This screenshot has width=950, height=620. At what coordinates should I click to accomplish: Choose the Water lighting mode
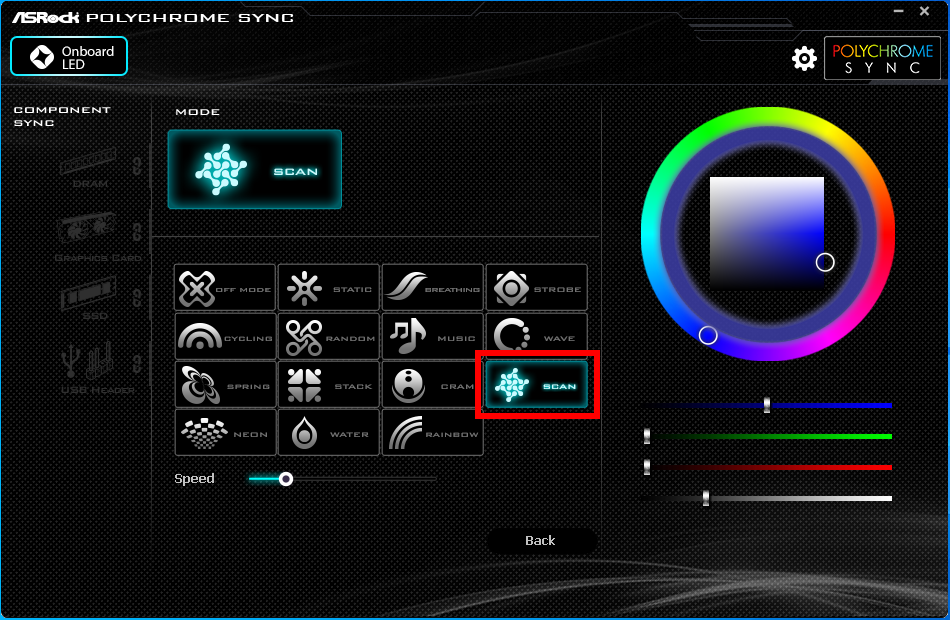(x=328, y=433)
